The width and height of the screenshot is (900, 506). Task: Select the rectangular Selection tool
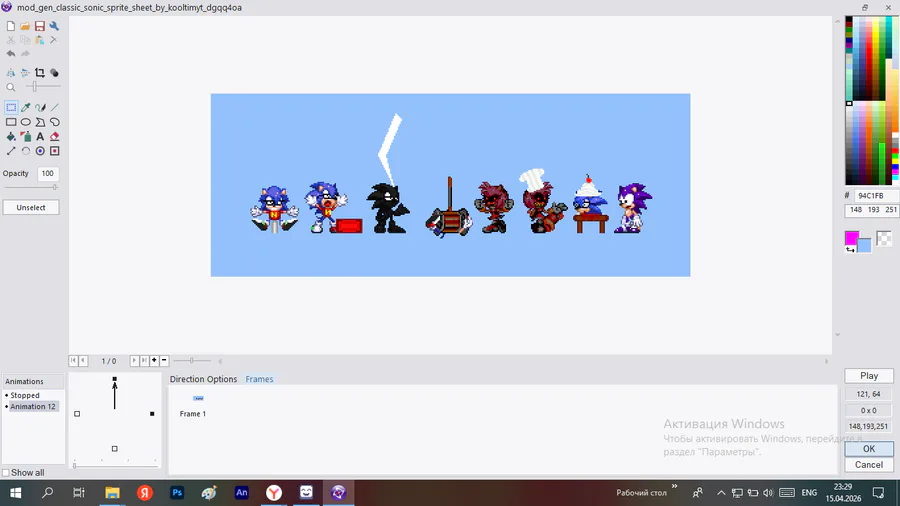(x=11, y=107)
